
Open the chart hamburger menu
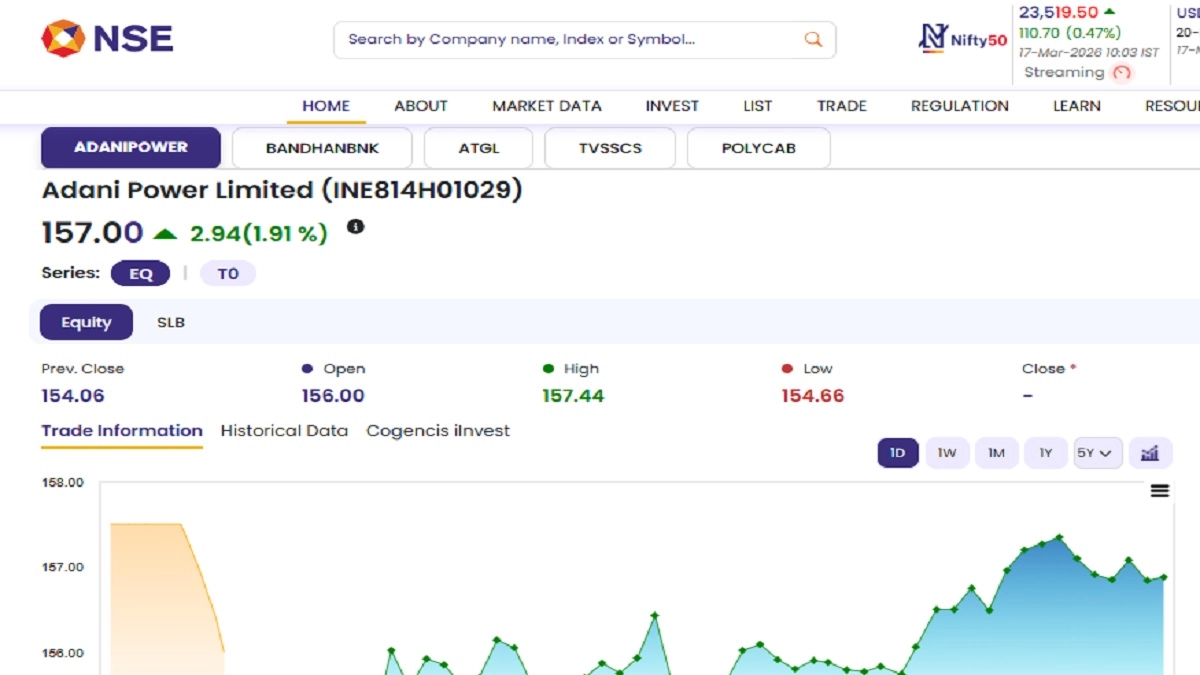tap(1159, 490)
